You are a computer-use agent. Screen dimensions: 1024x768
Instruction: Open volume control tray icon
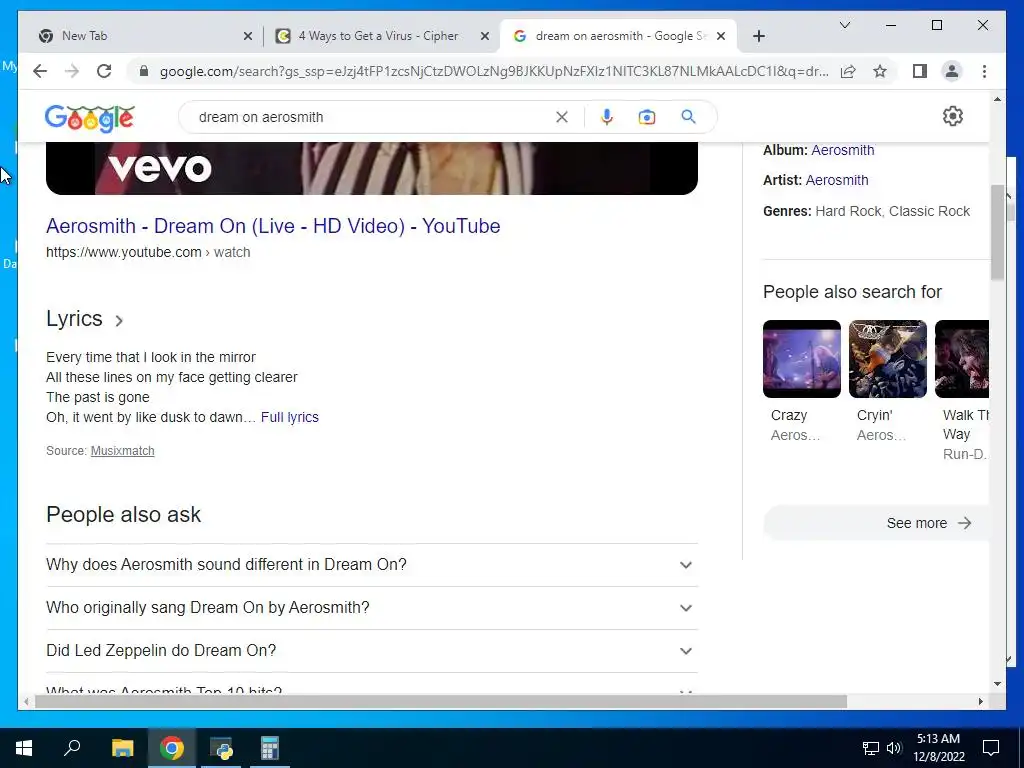click(x=894, y=748)
